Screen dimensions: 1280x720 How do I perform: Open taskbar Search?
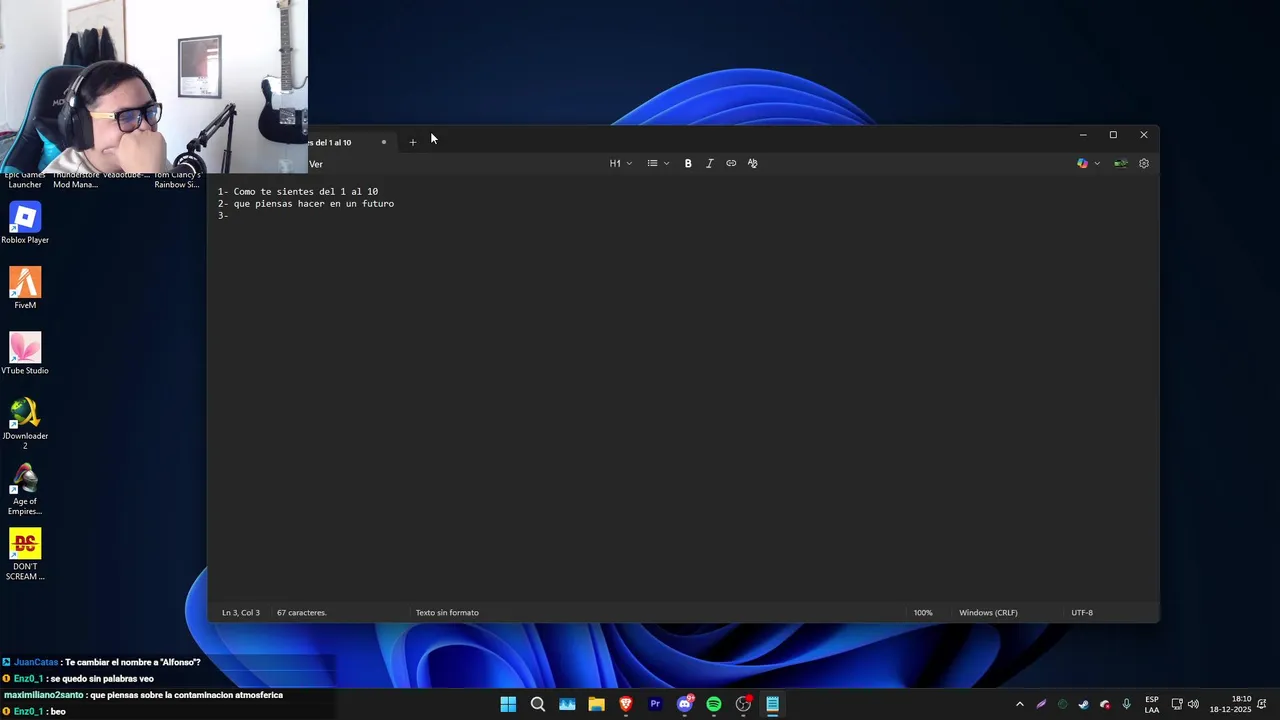pyautogui.click(x=538, y=704)
